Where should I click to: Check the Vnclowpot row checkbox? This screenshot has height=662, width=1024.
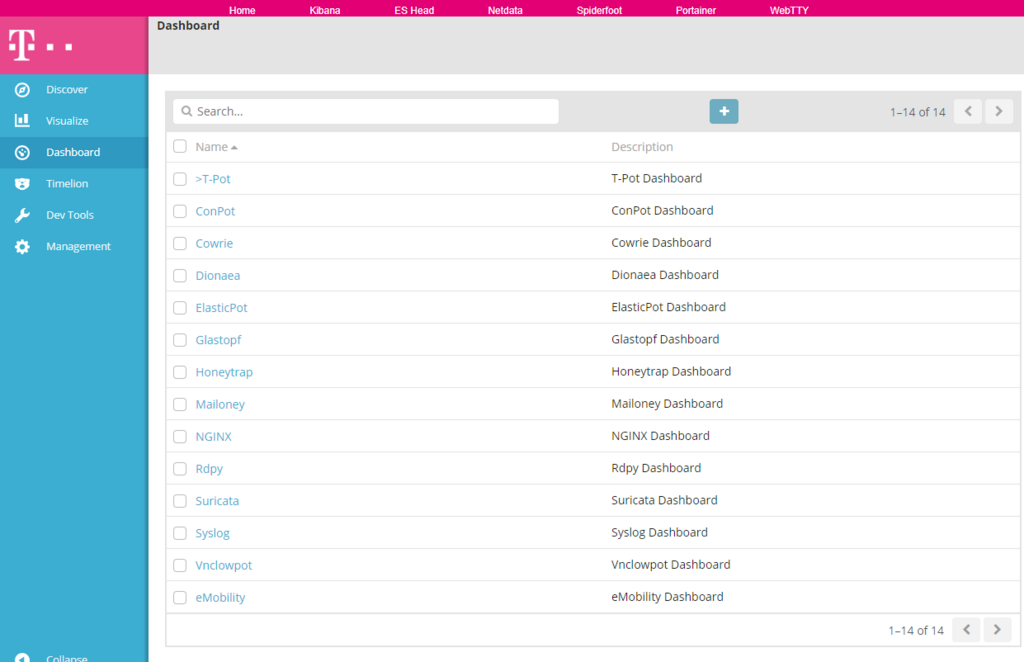point(180,565)
